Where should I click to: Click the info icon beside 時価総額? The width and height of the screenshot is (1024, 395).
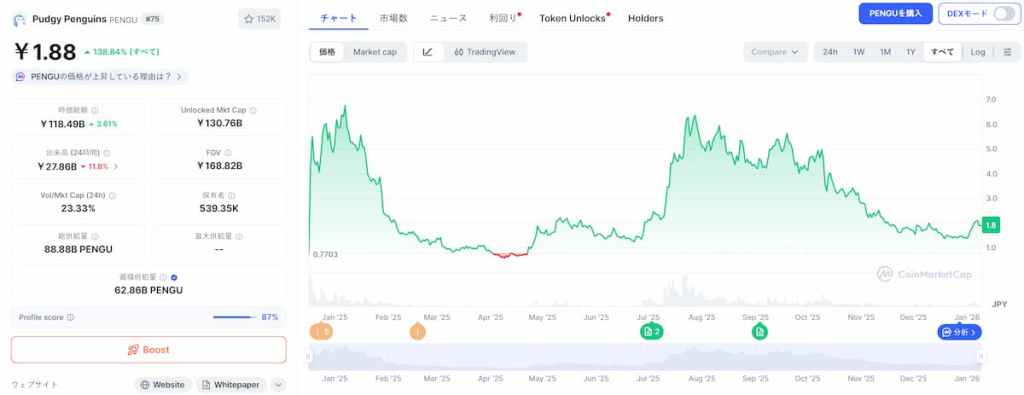(x=95, y=110)
